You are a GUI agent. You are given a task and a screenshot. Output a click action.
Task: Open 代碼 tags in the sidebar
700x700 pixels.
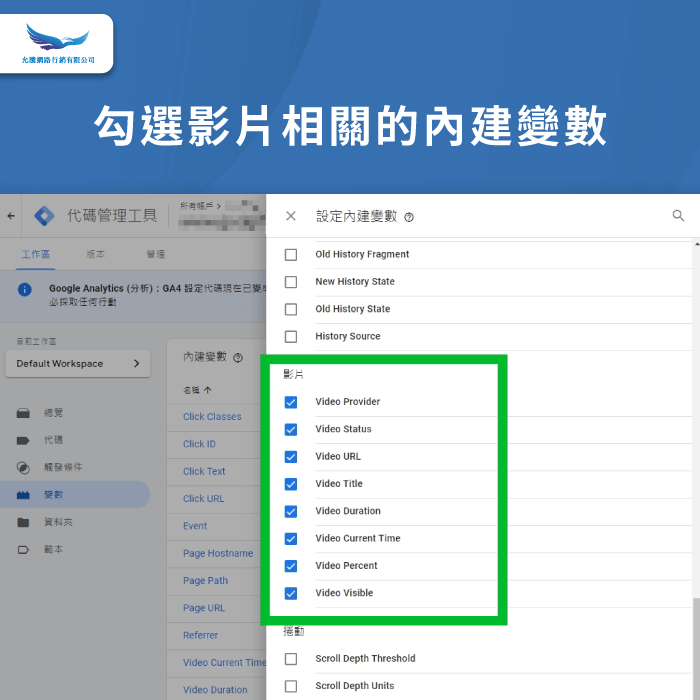pos(53,440)
